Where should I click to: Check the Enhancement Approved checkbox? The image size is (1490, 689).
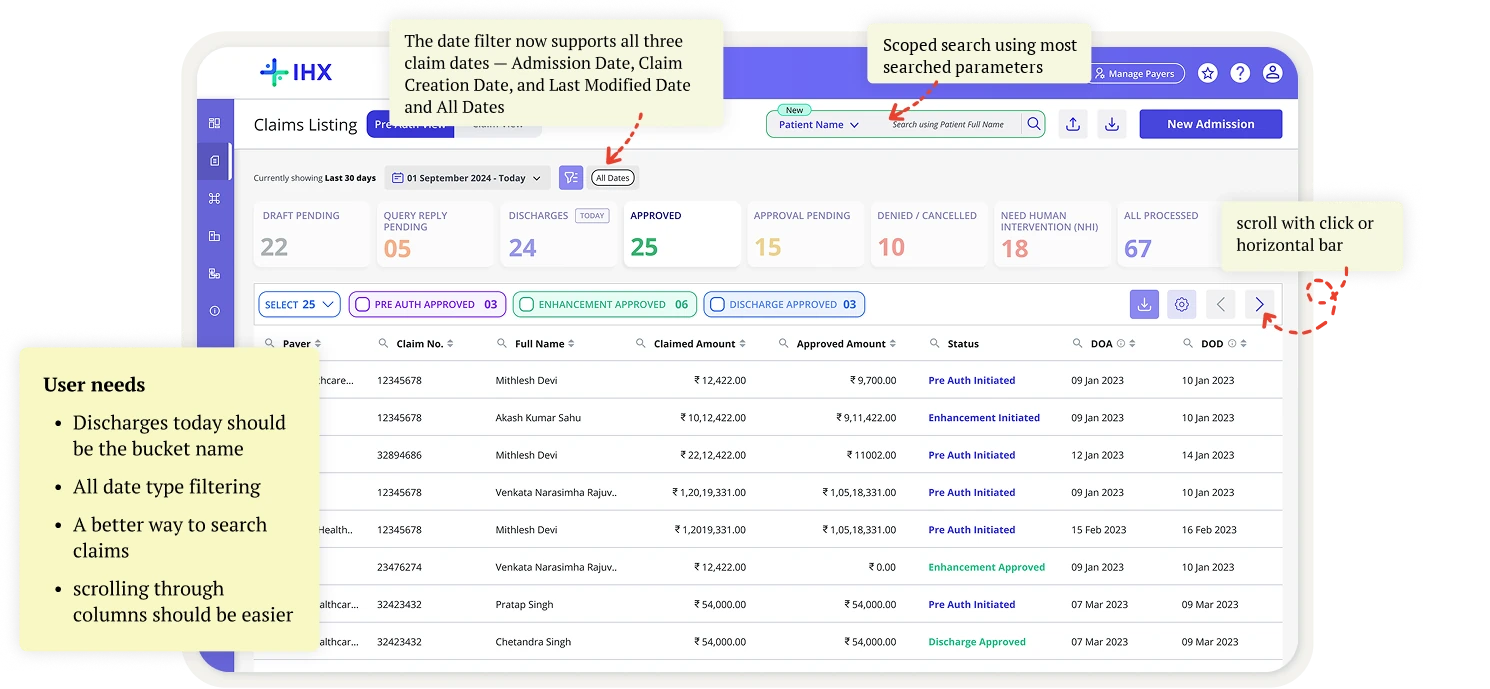point(526,304)
